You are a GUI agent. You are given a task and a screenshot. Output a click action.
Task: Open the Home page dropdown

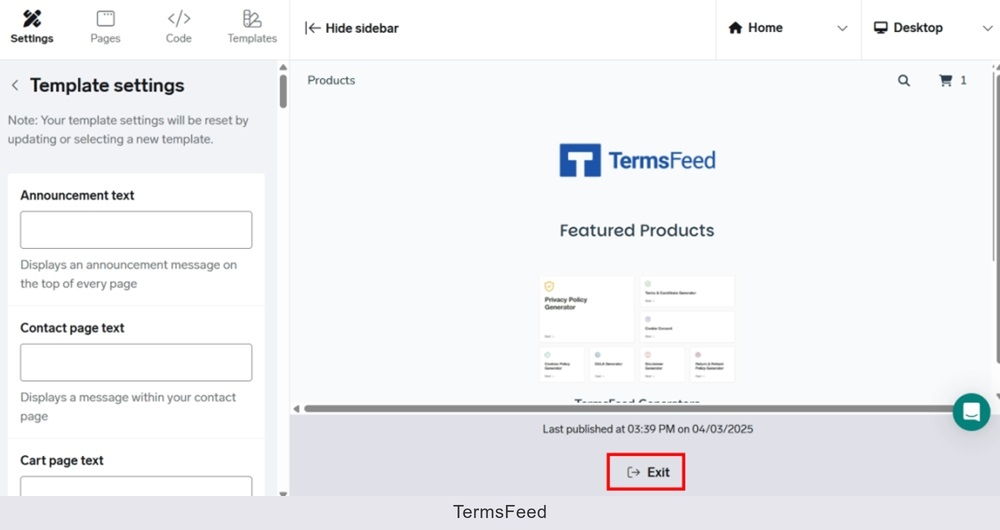[788, 28]
